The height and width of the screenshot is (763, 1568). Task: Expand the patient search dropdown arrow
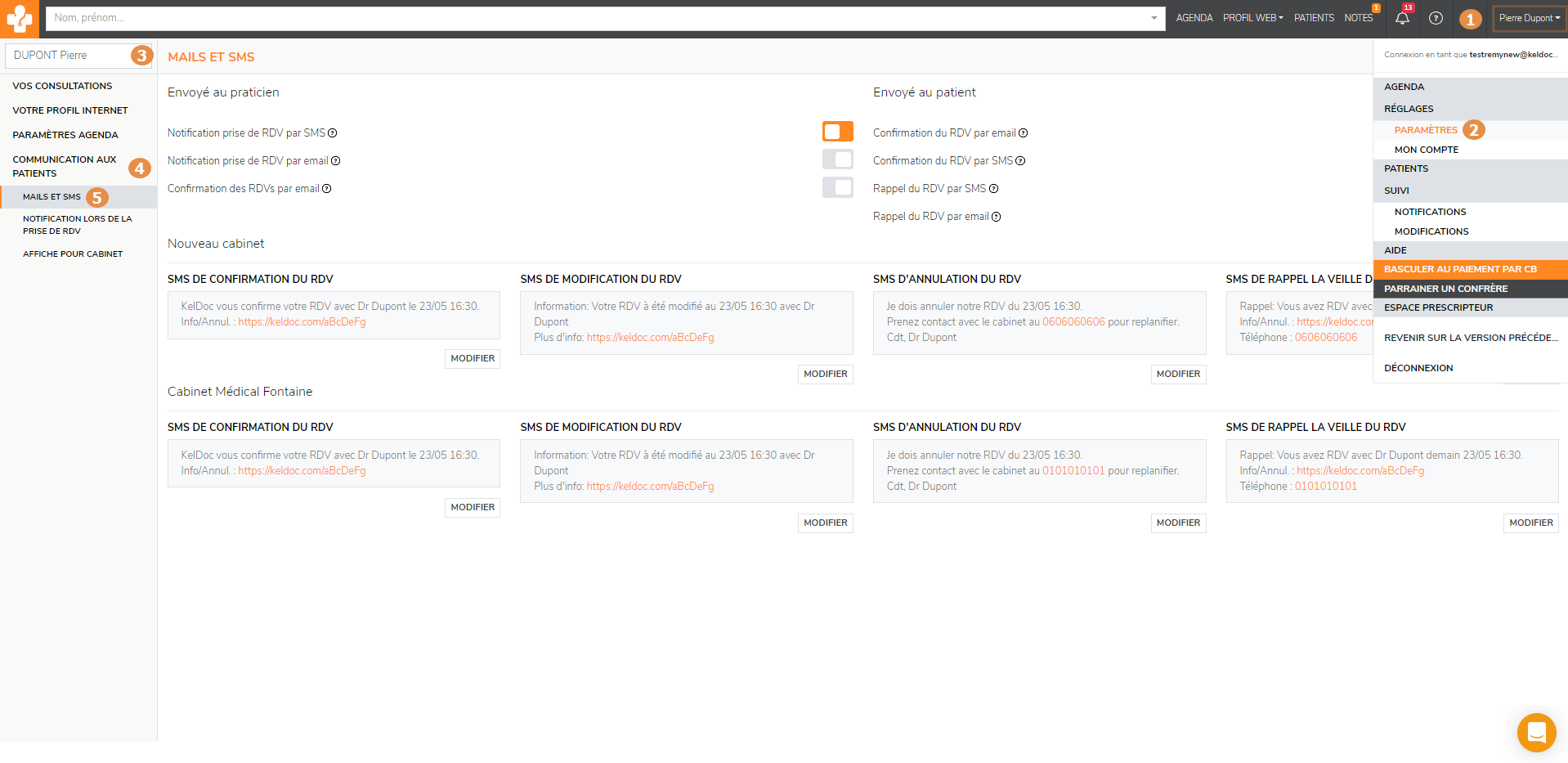[x=1154, y=18]
